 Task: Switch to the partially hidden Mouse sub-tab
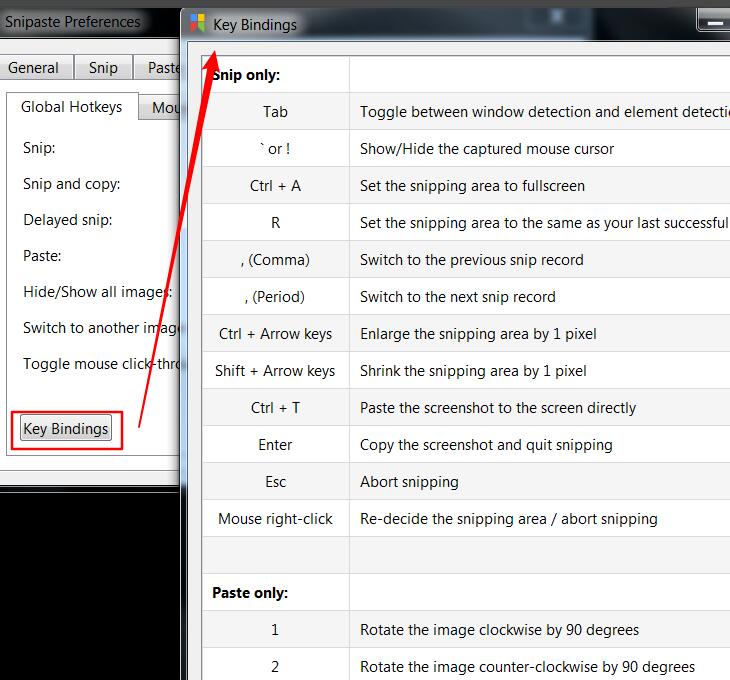(160, 108)
